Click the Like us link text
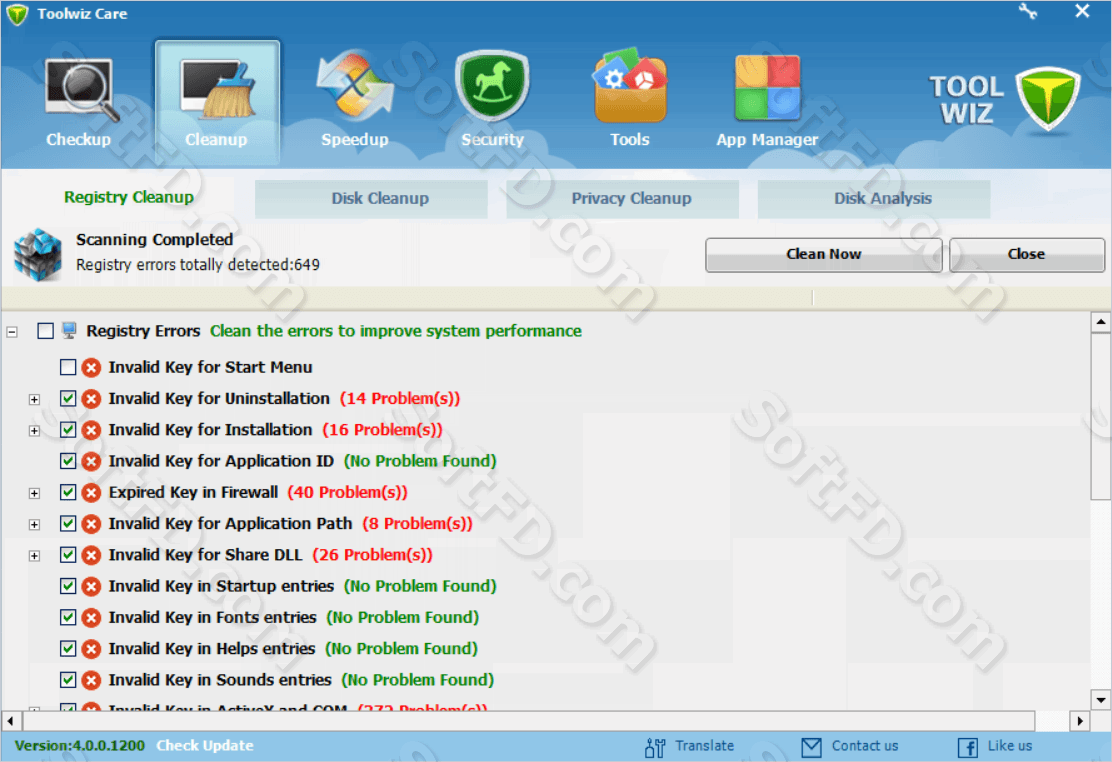This screenshot has height=762, width=1112. click(1010, 746)
